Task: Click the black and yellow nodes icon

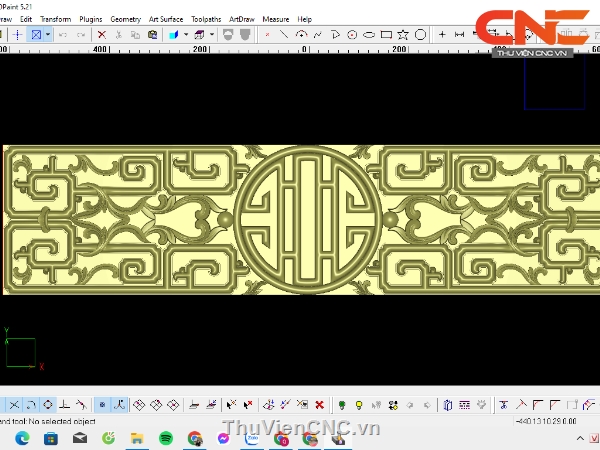Action: point(393,405)
